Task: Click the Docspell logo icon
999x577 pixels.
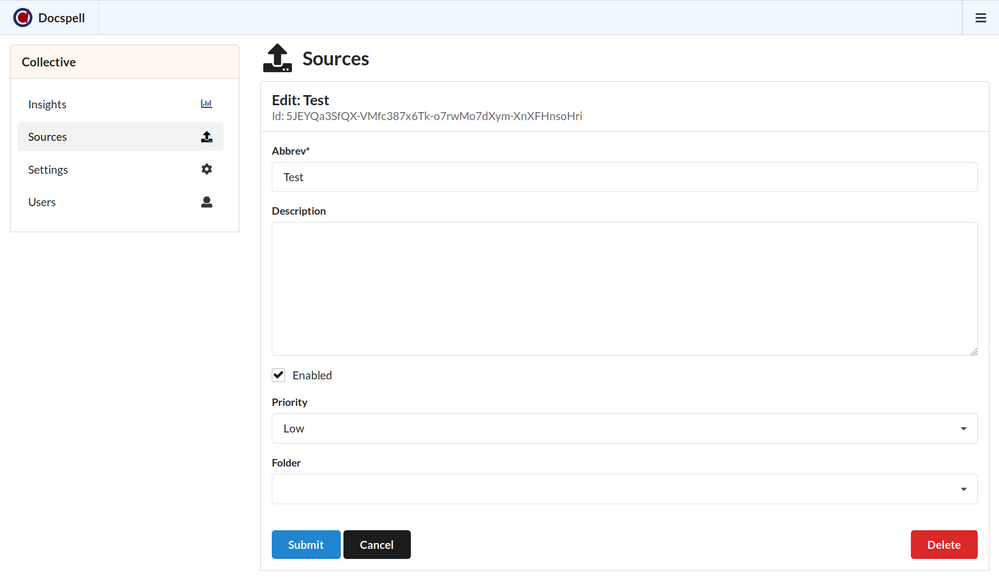Action: pos(22,18)
